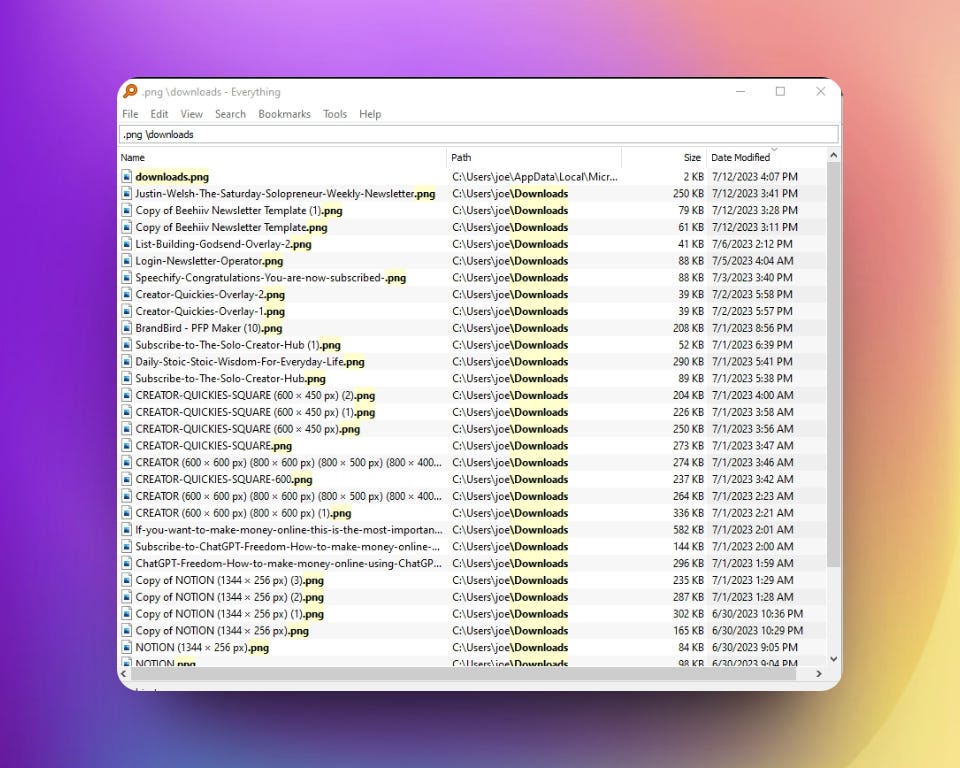The image size is (960, 768).
Task: Click horizontal scrollbar right arrow
Action: pos(819,674)
